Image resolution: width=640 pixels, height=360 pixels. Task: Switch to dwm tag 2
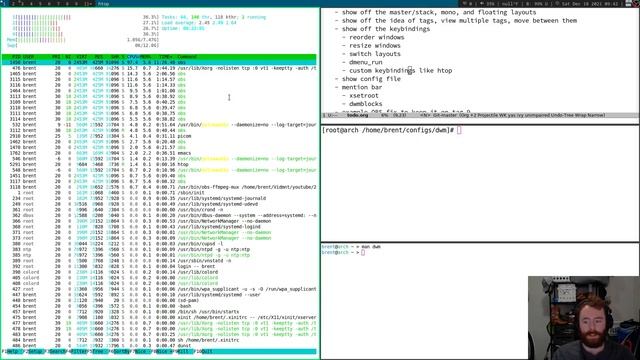(13, 3)
